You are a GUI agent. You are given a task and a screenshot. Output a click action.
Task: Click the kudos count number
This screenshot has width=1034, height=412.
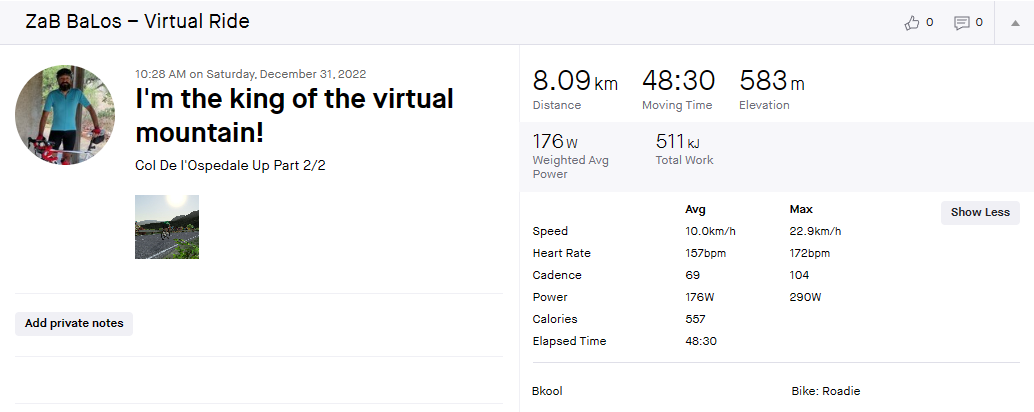pyautogui.click(x=930, y=22)
